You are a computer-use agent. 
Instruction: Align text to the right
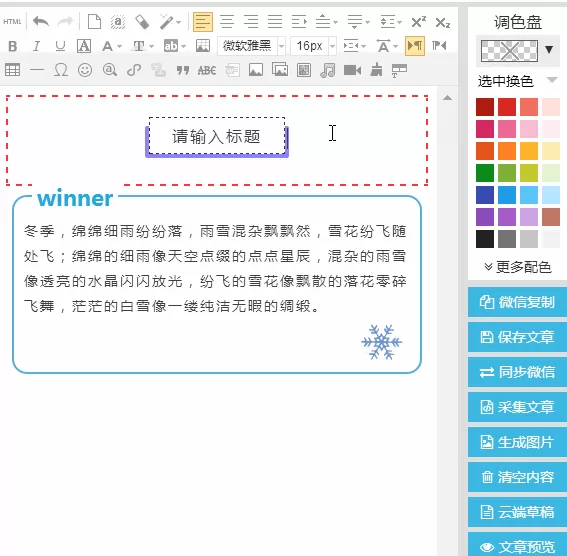251,22
